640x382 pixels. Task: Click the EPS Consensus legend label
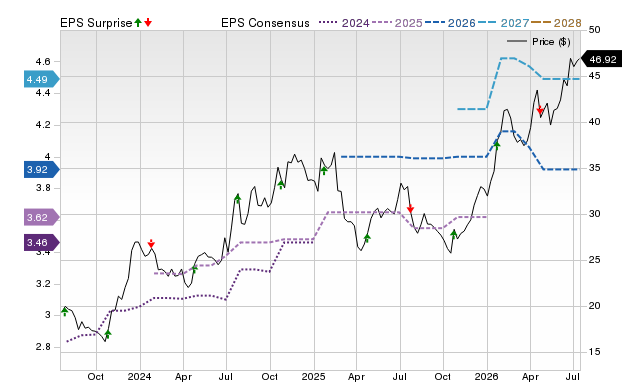pos(265,23)
